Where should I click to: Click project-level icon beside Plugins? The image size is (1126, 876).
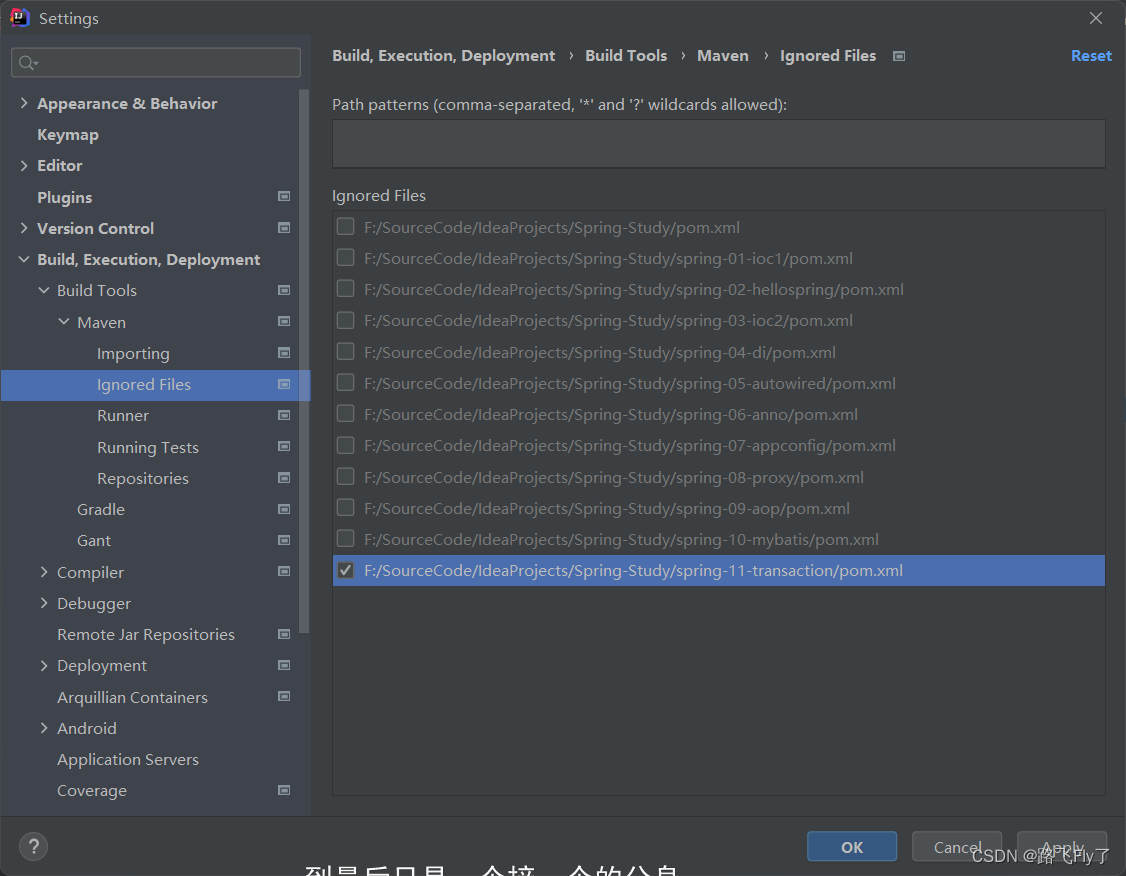point(284,196)
